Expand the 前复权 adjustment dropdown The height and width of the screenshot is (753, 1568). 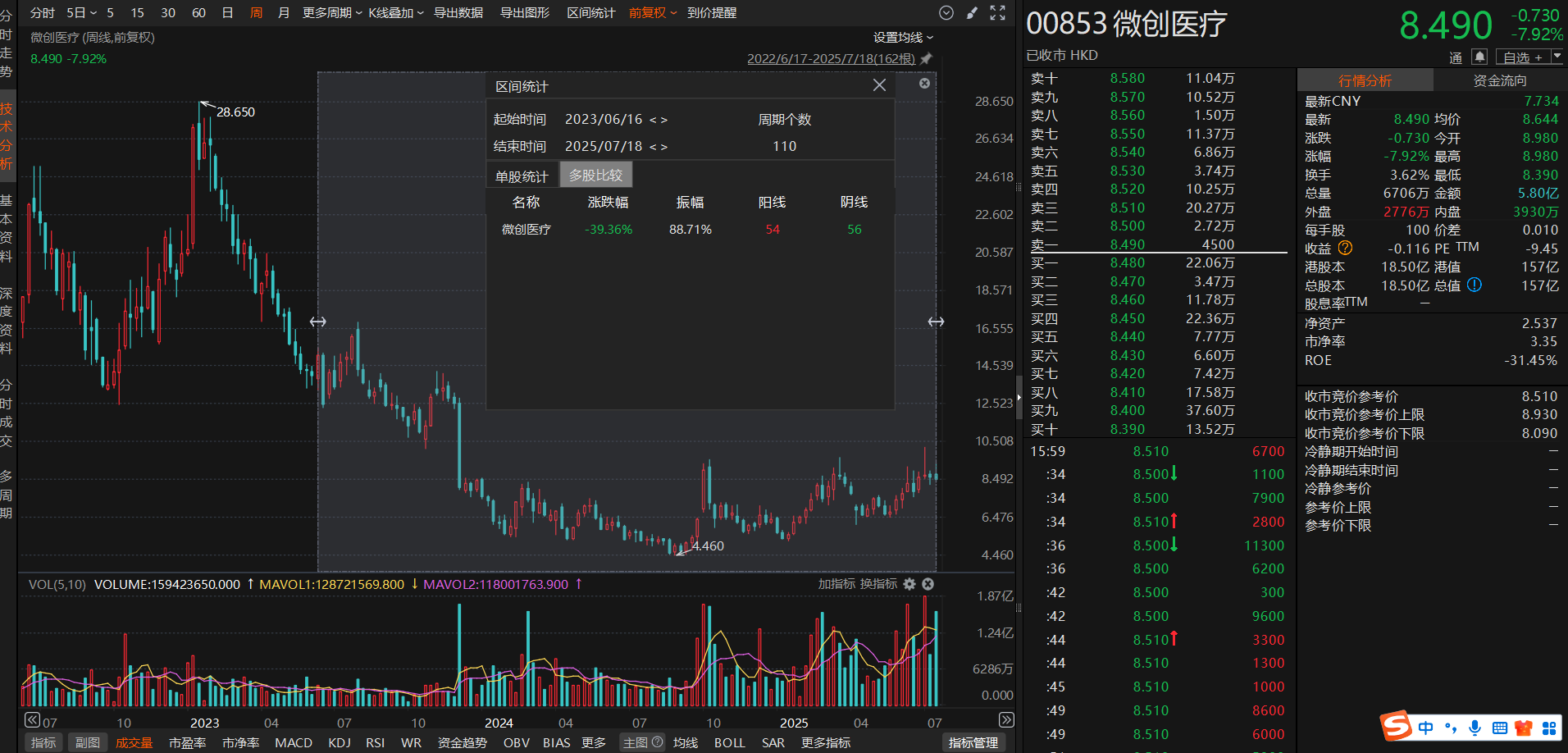(x=653, y=13)
